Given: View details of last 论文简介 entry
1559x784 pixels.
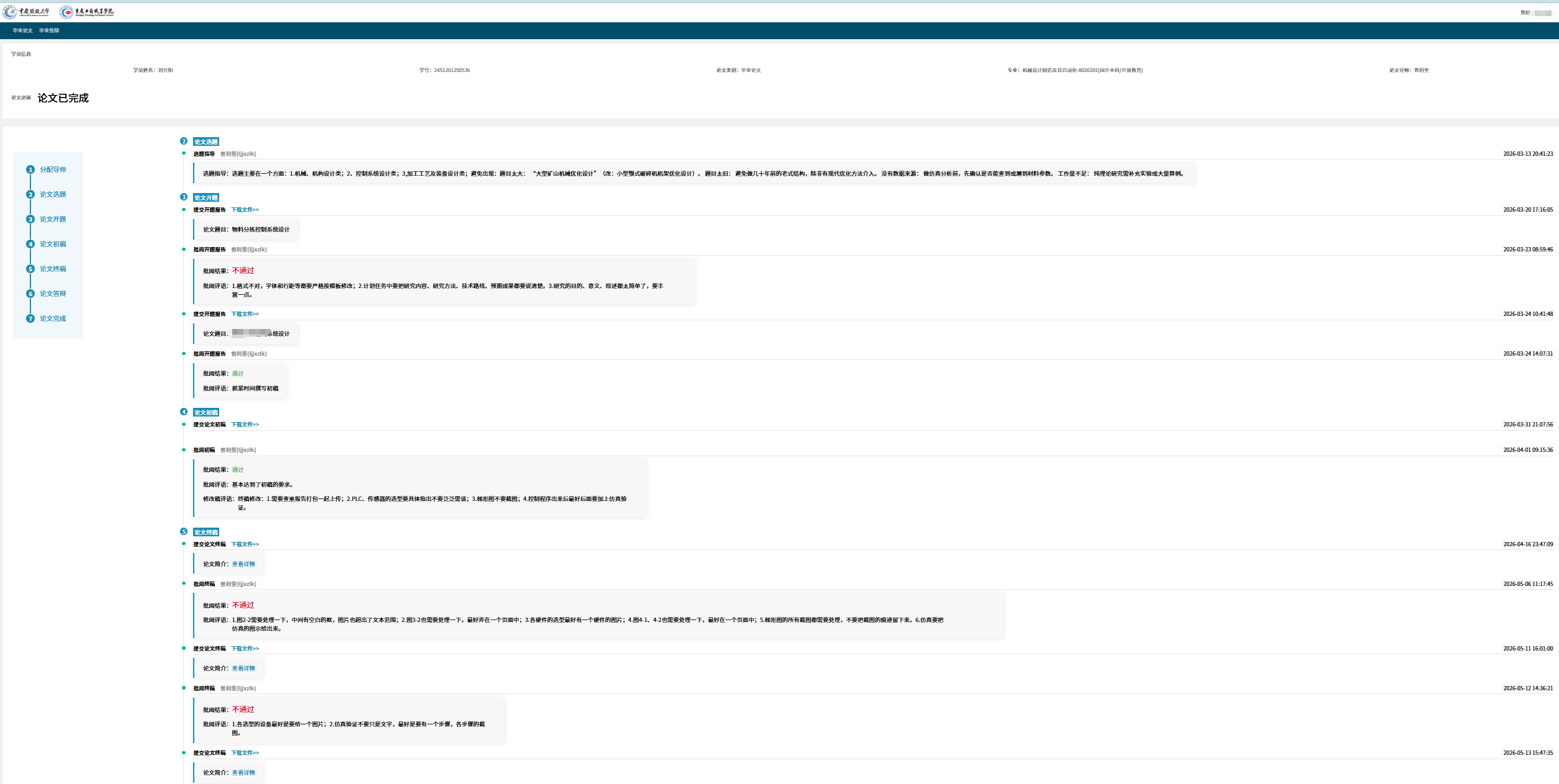Looking at the screenshot, I should [243, 773].
